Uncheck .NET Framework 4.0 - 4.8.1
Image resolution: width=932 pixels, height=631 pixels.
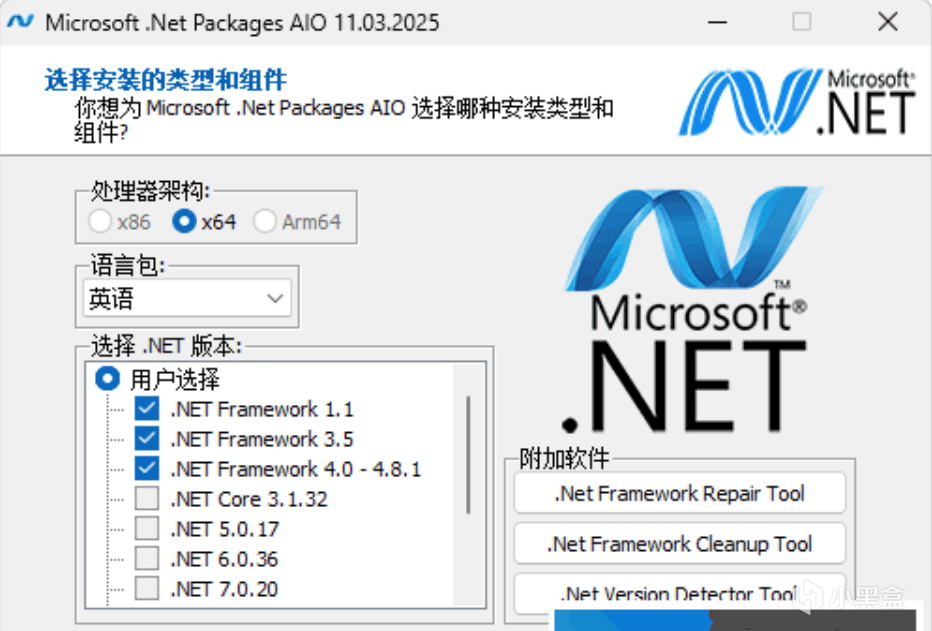147,469
